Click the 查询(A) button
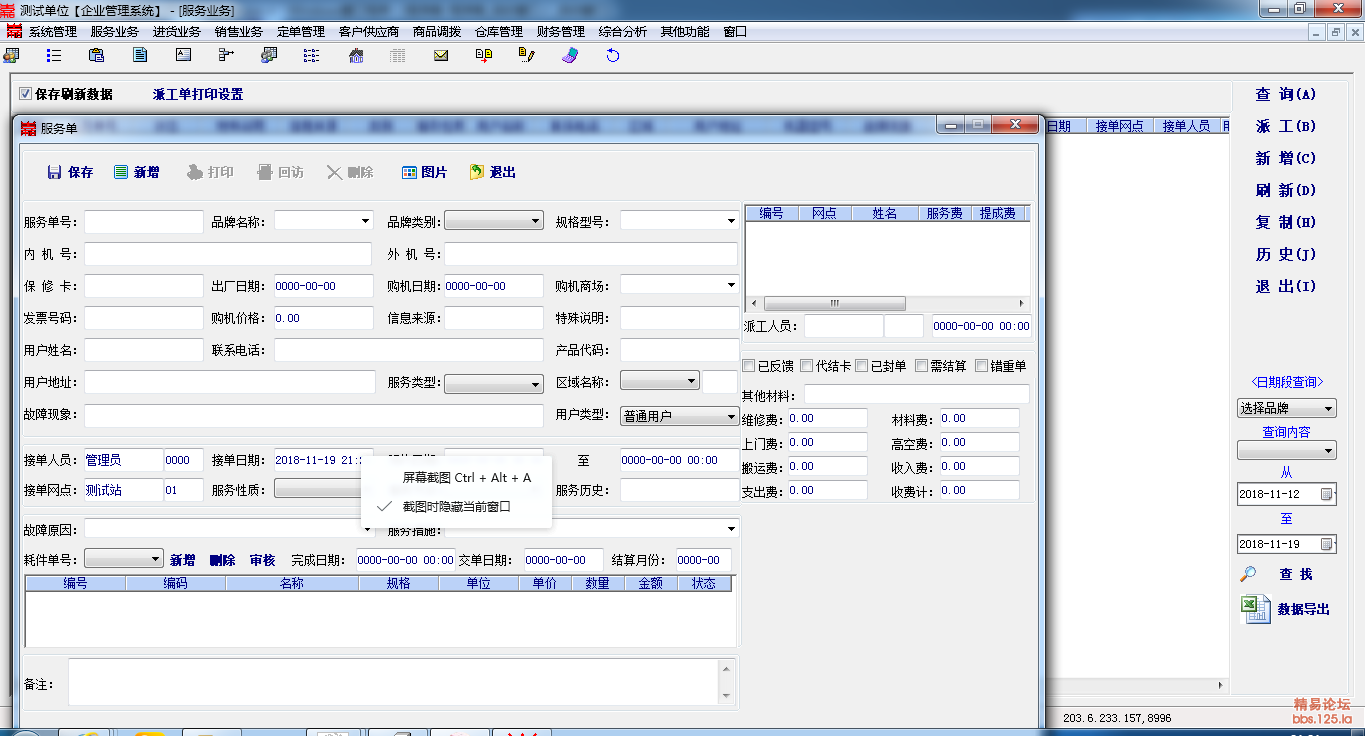This screenshot has height=736, width=1365. pos(1286,94)
